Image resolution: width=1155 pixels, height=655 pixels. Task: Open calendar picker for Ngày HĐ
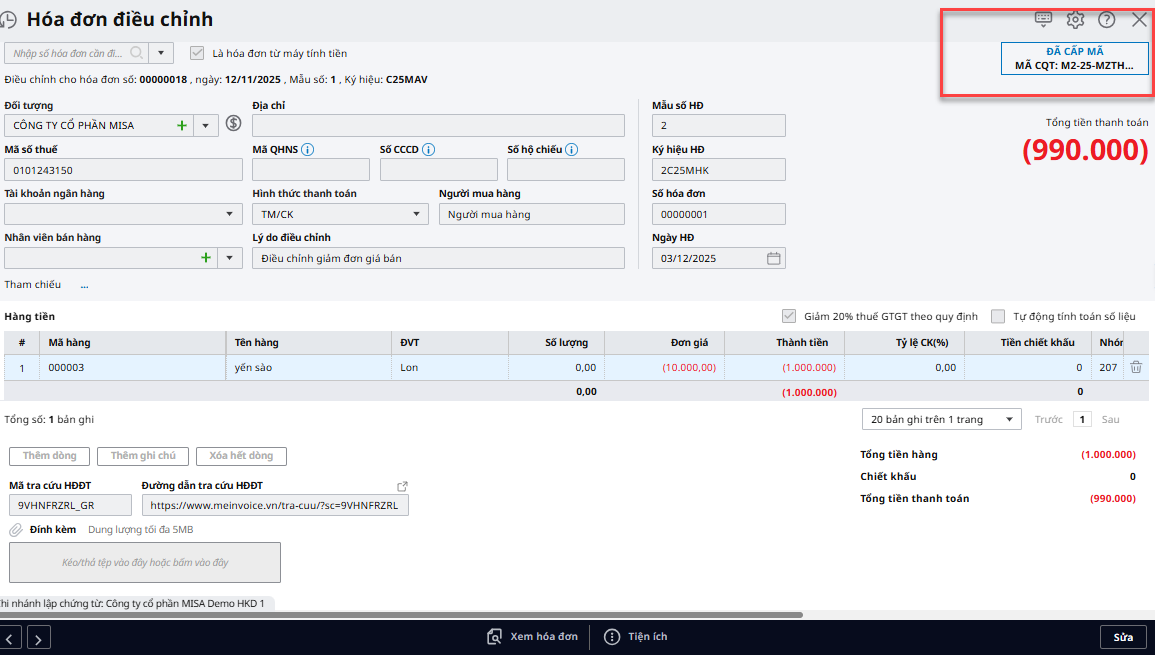773,258
